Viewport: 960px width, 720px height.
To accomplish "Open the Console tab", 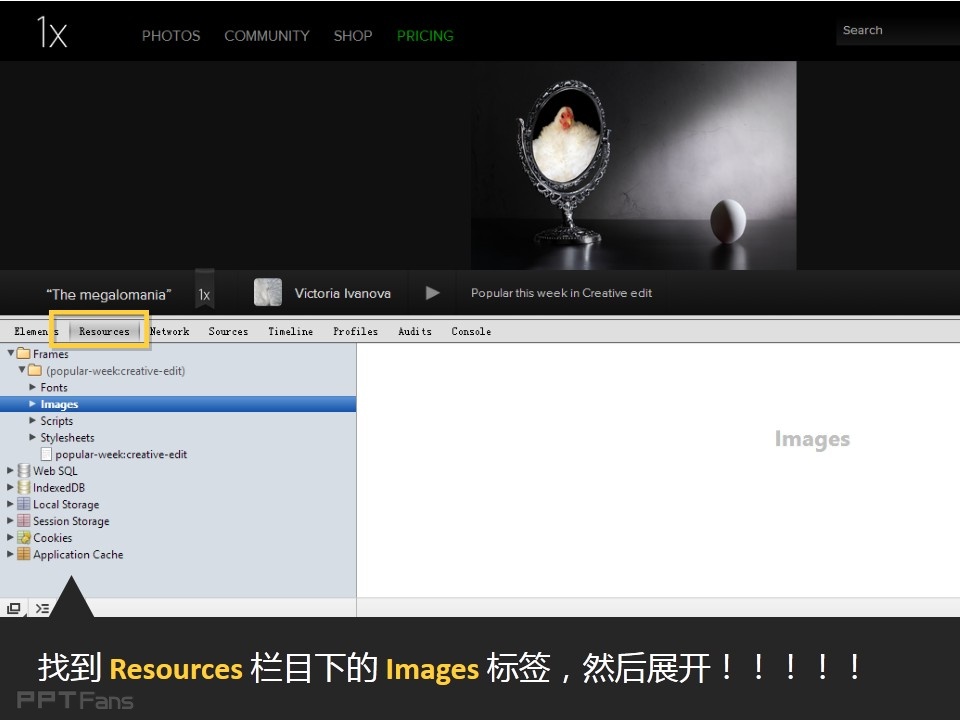I will [x=470, y=331].
